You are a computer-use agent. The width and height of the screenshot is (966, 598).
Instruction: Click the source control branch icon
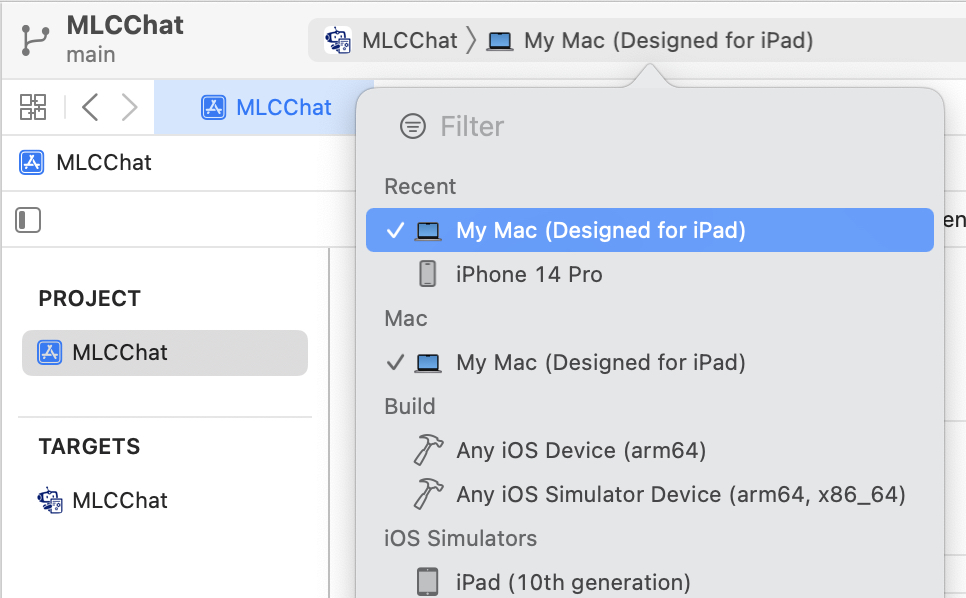coord(34,41)
